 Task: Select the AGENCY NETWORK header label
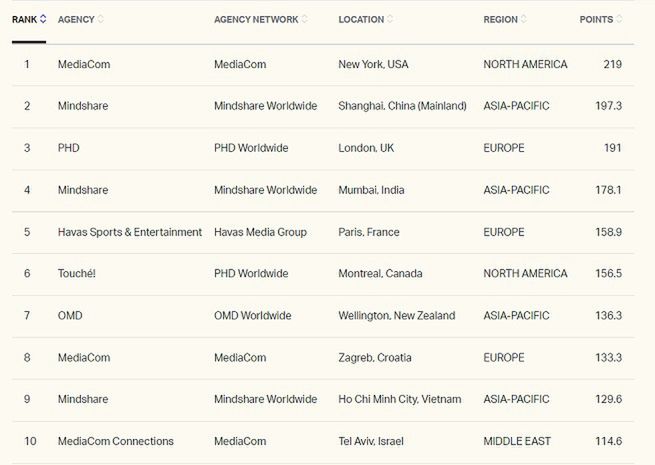tap(255, 19)
